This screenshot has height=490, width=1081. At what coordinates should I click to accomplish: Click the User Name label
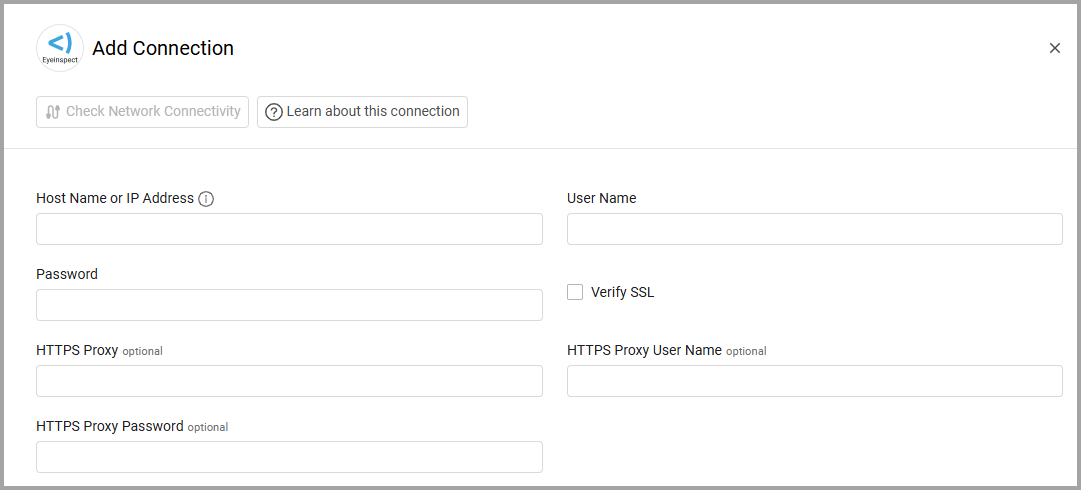click(x=601, y=198)
